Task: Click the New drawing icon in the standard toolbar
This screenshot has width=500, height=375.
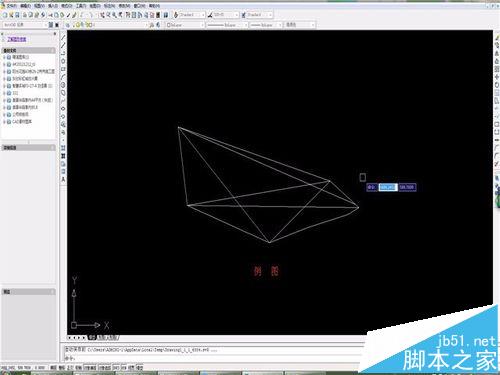Action: coord(5,15)
